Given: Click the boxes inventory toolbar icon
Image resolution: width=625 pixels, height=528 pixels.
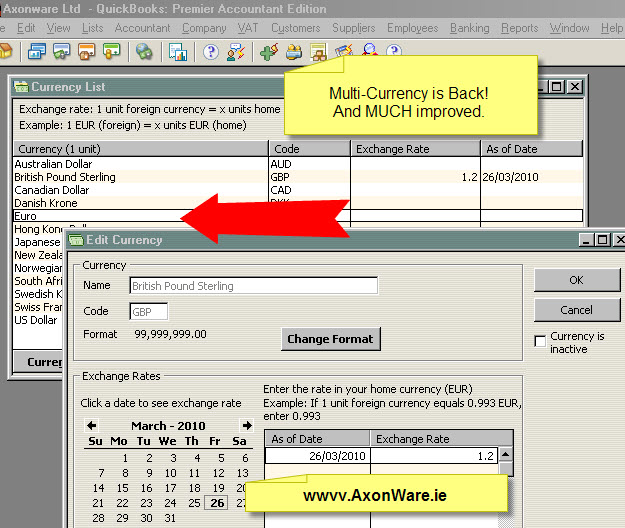Looking at the screenshot, I should point(318,52).
